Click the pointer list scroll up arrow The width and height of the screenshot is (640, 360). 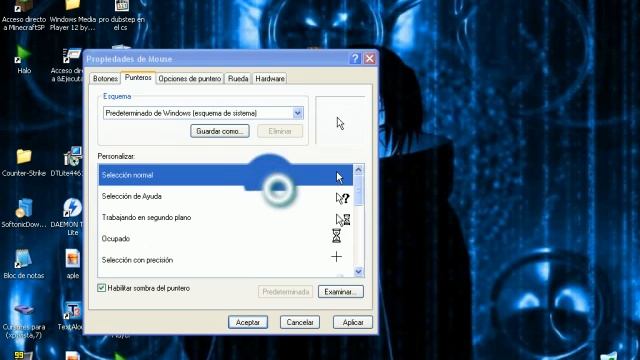[x=358, y=169]
